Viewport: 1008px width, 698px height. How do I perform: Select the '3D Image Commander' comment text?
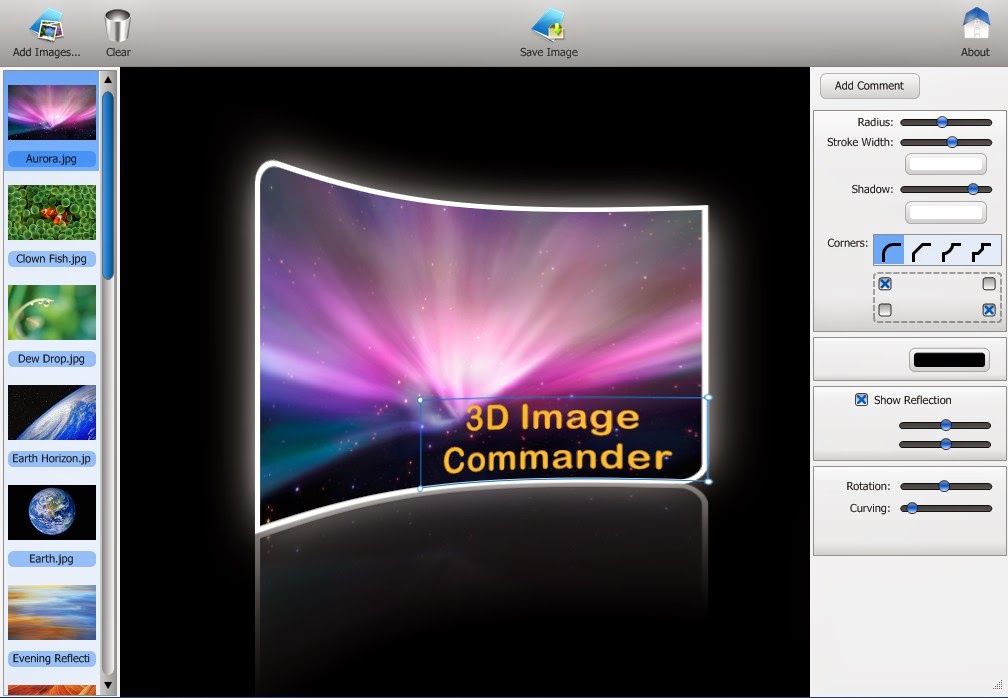(557, 438)
